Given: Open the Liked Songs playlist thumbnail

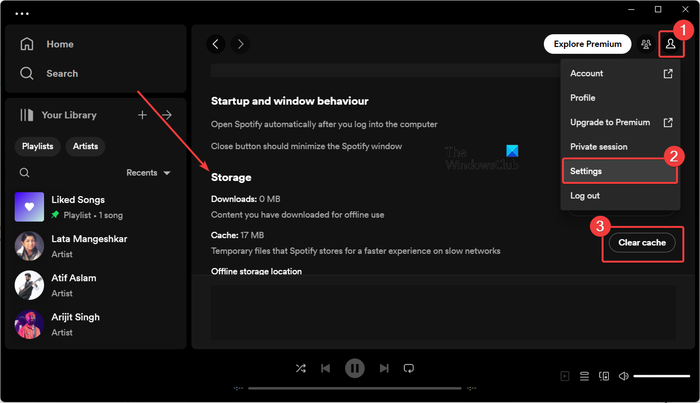Looking at the screenshot, I should [x=29, y=207].
